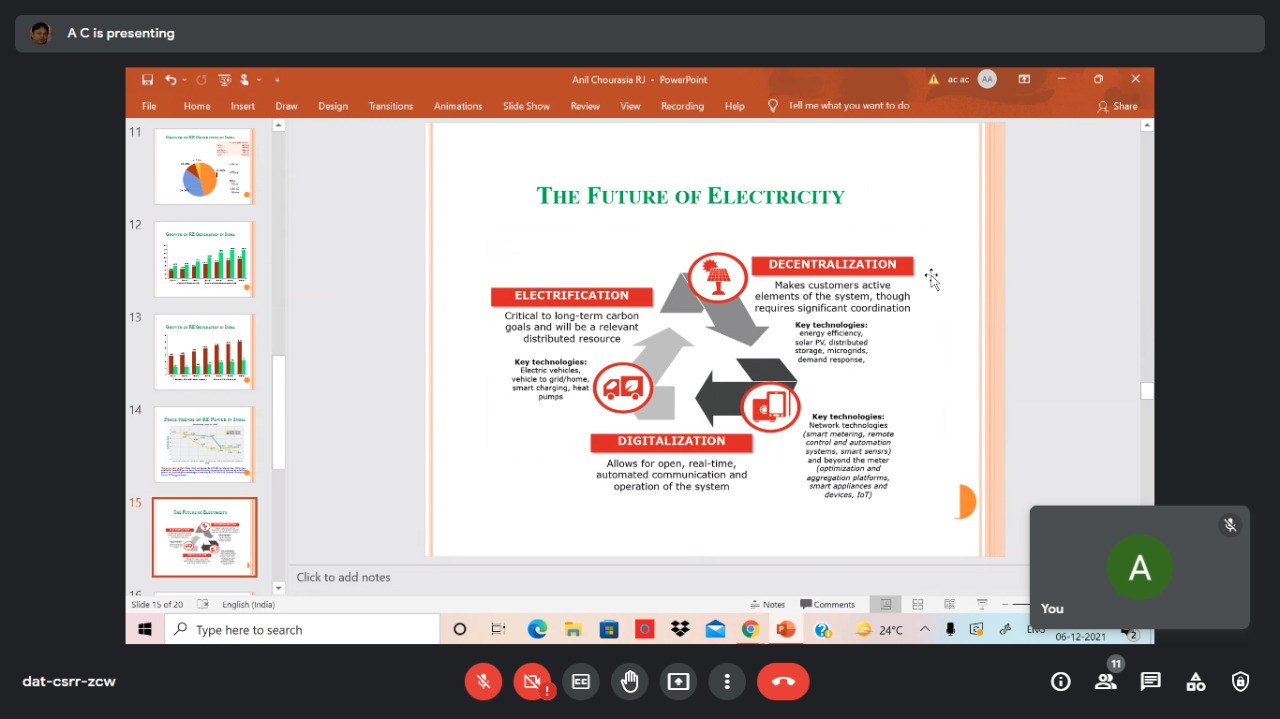Select slide 12 thumbnail
This screenshot has width=1280, height=719.
point(204,259)
